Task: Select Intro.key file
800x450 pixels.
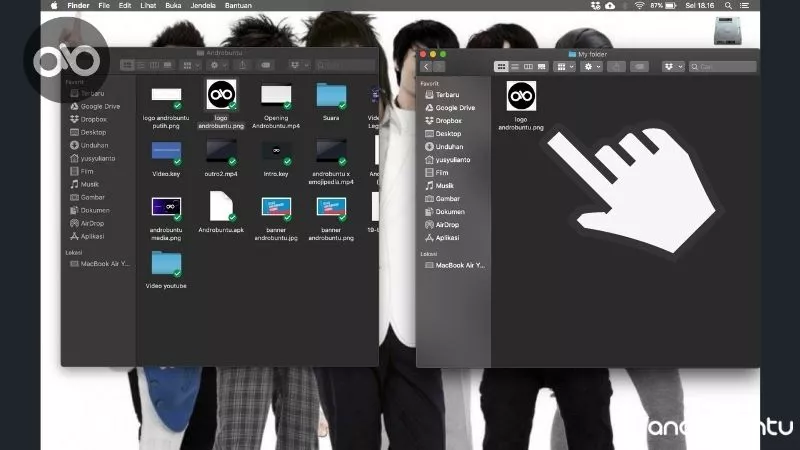Action: 276,159
